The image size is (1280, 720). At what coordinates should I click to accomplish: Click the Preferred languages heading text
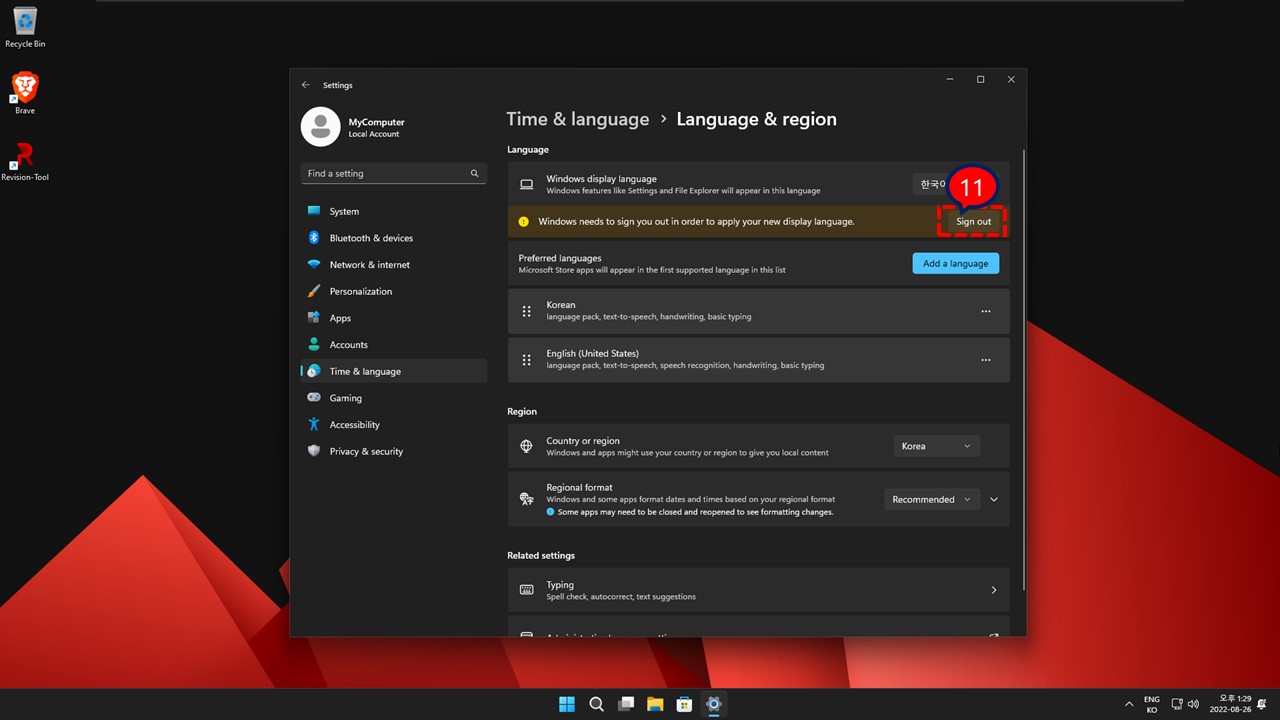click(x=560, y=258)
